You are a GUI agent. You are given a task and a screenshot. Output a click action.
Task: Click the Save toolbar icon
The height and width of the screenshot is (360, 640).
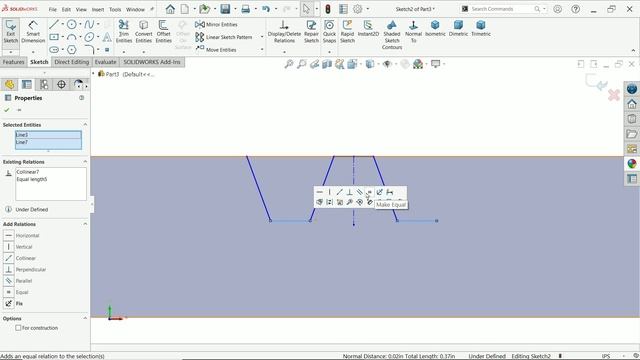coord(225,9)
